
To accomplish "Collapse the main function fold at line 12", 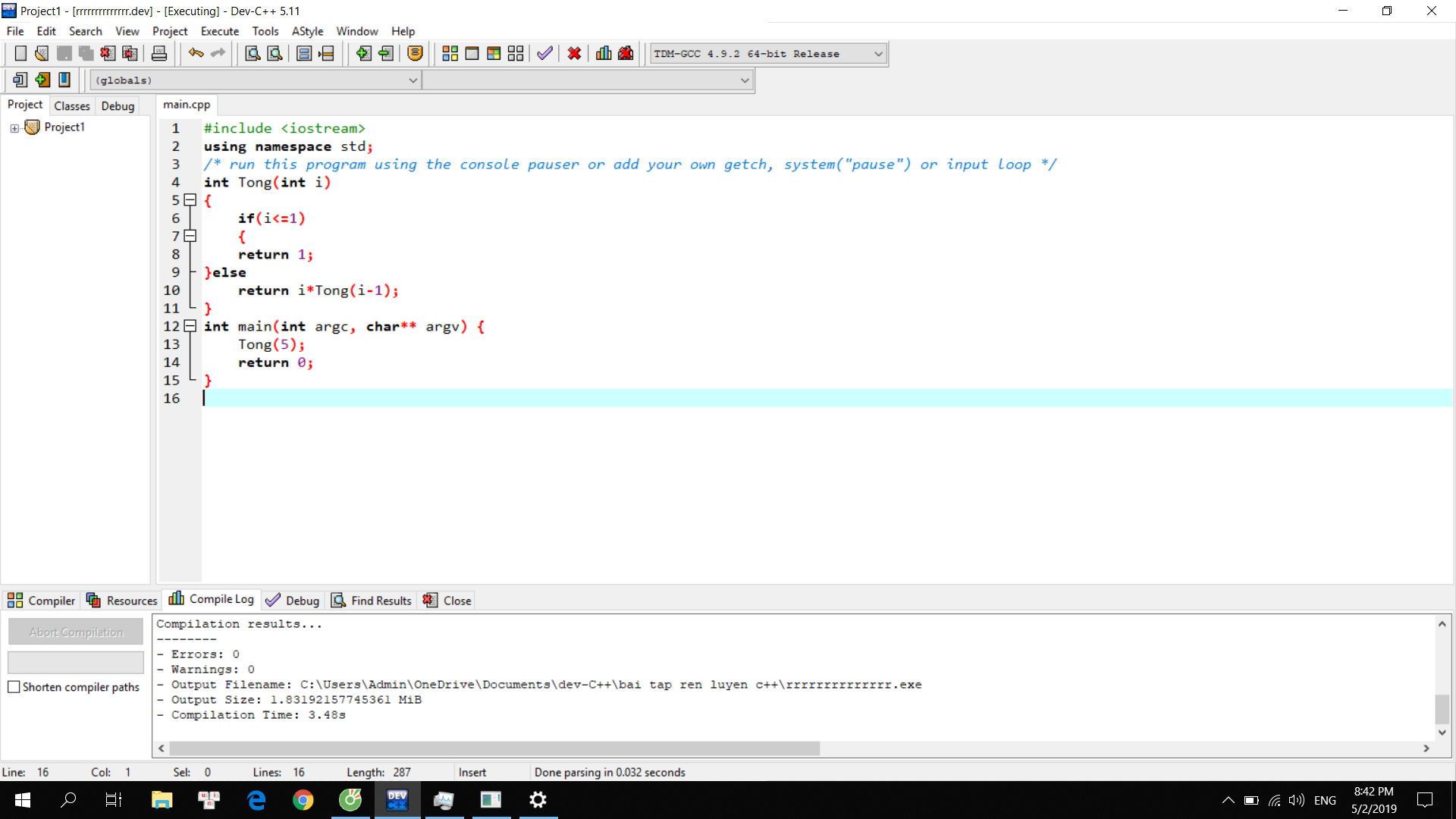I will [190, 326].
